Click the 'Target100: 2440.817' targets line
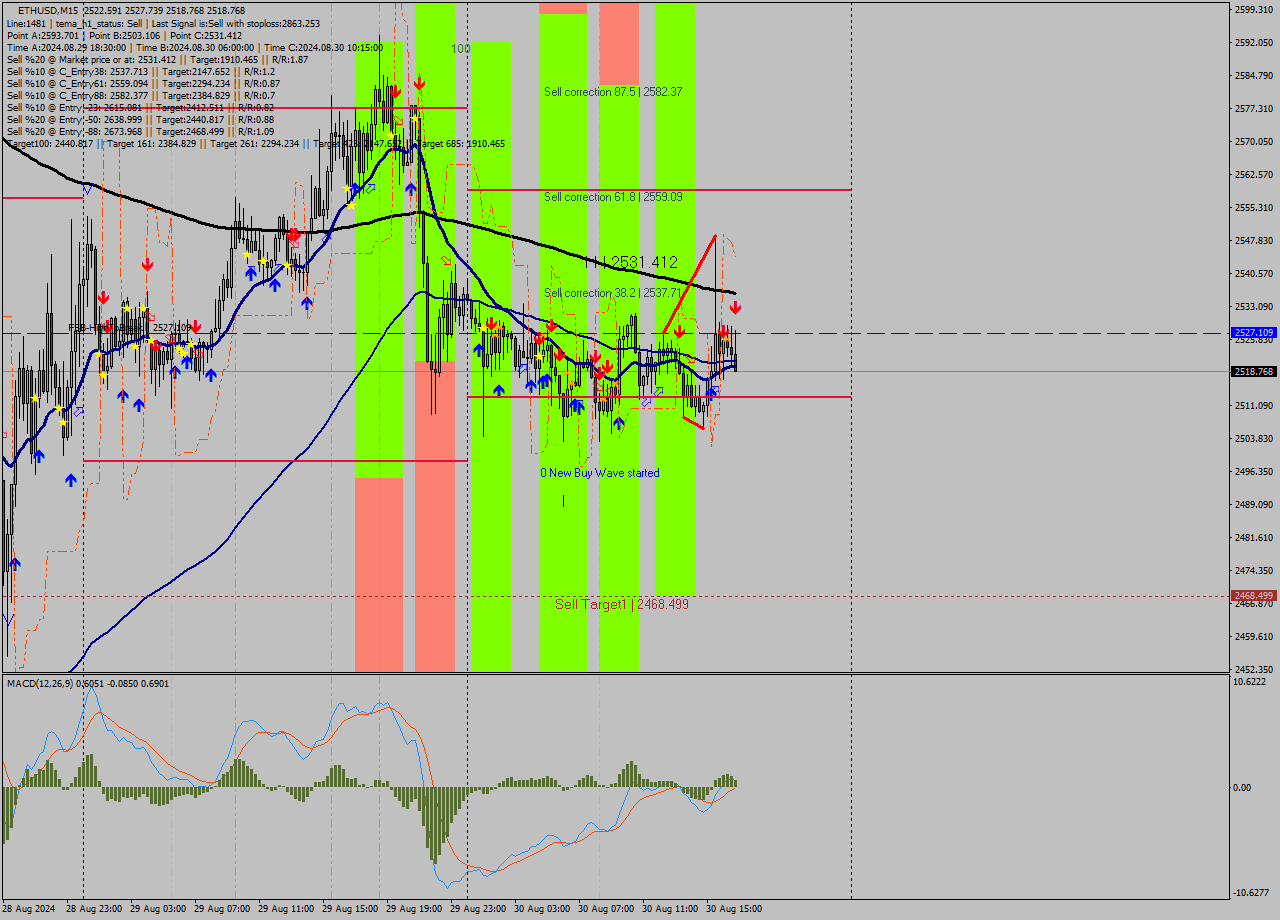 pyautogui.click(x=255, y=143)
